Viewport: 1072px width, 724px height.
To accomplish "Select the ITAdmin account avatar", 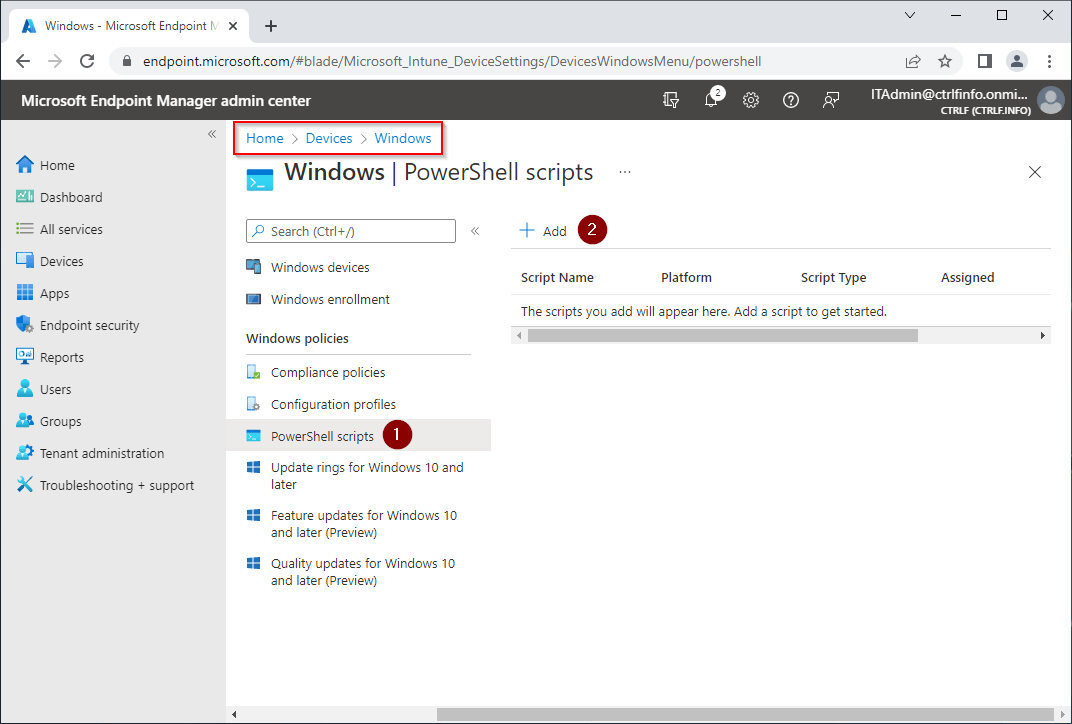I will tap(1050, 100).
